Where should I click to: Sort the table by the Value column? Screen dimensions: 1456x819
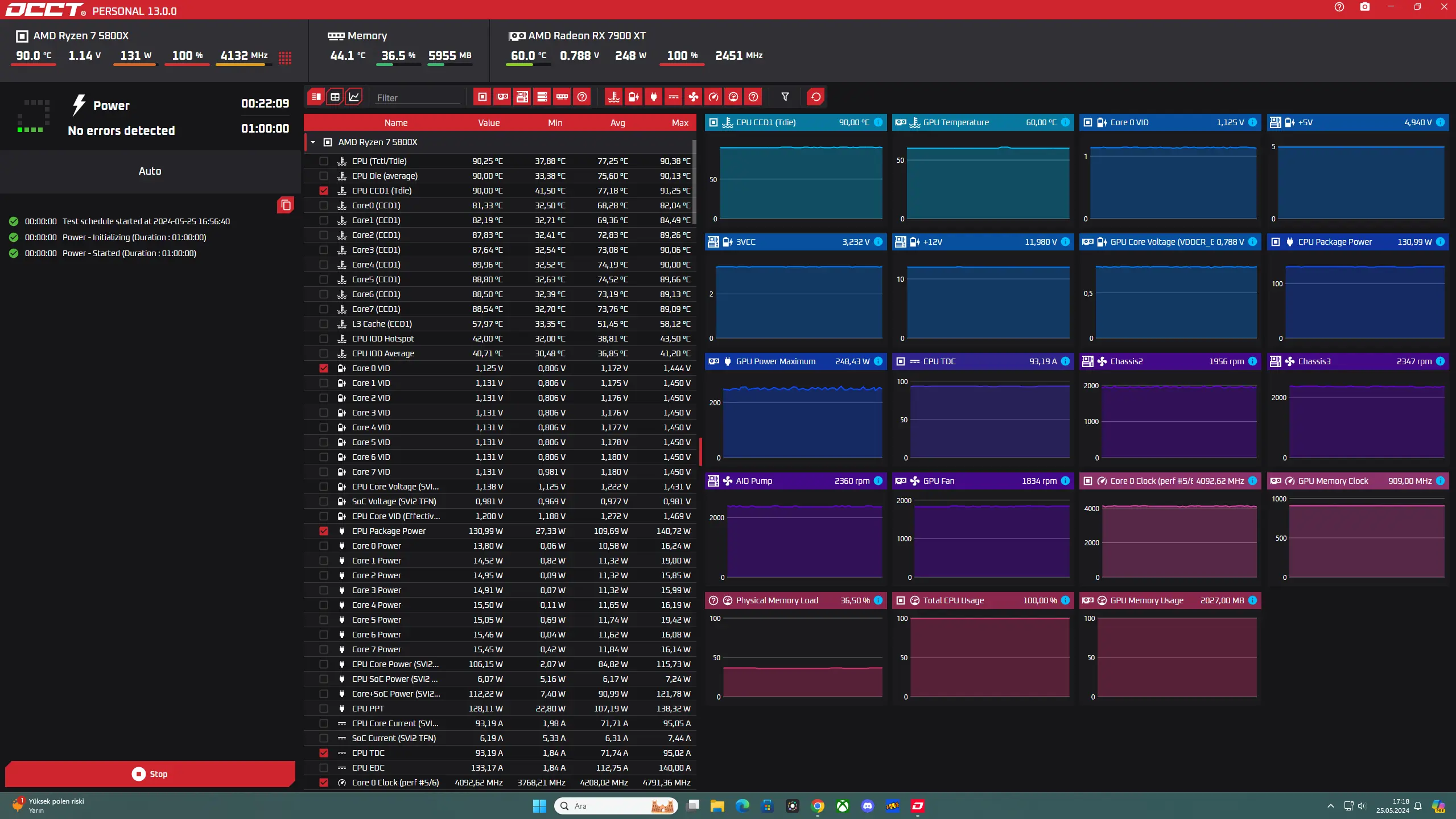coord(489,123)
